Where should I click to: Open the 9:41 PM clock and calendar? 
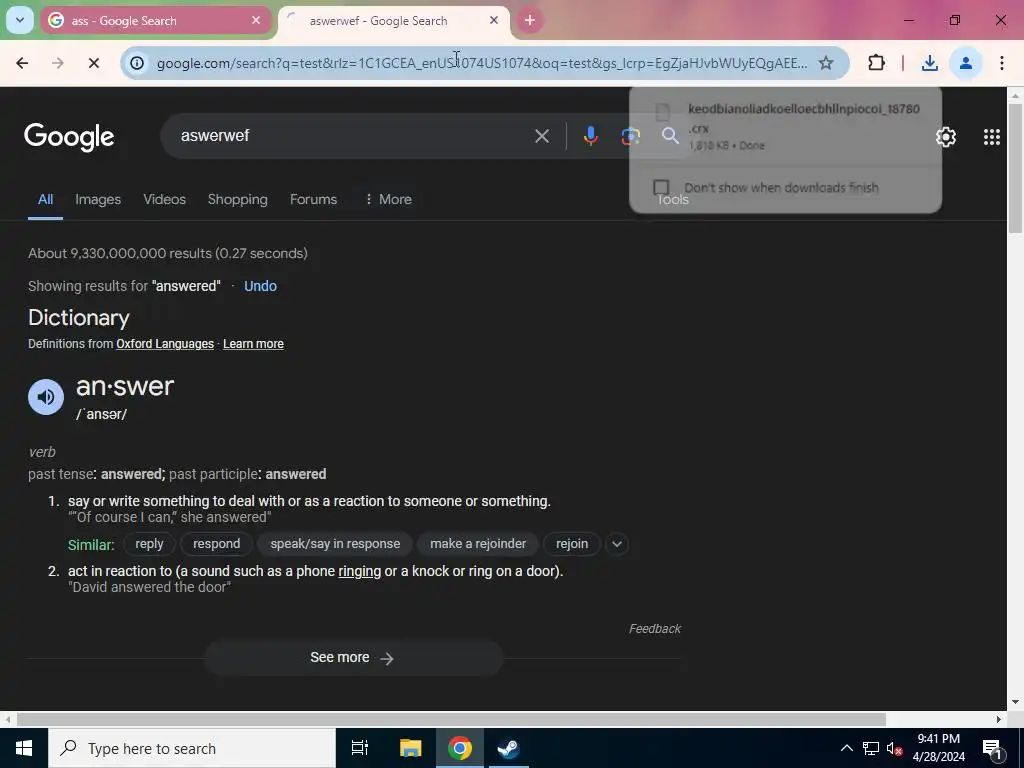[938, 748]
